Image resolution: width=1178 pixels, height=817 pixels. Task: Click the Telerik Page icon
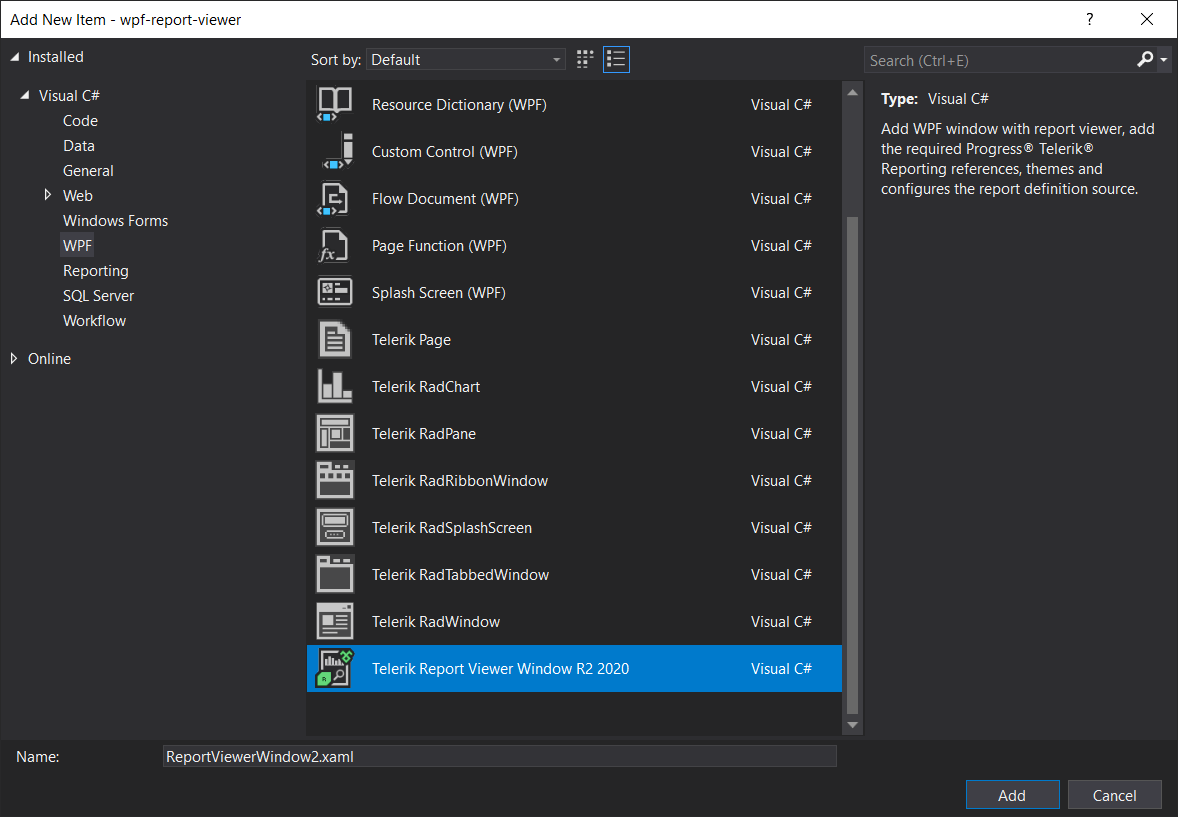[335, 340]
